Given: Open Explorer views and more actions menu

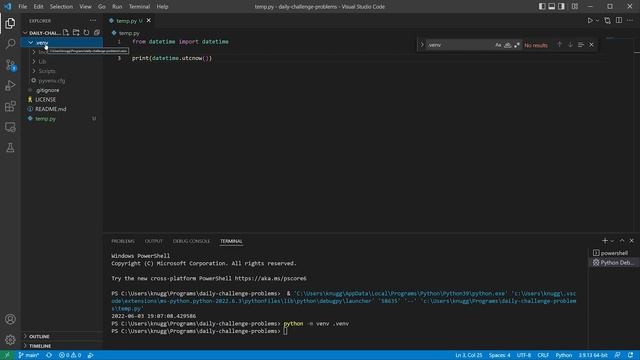Looking at the screenshot, I should (x=93, y=20).
